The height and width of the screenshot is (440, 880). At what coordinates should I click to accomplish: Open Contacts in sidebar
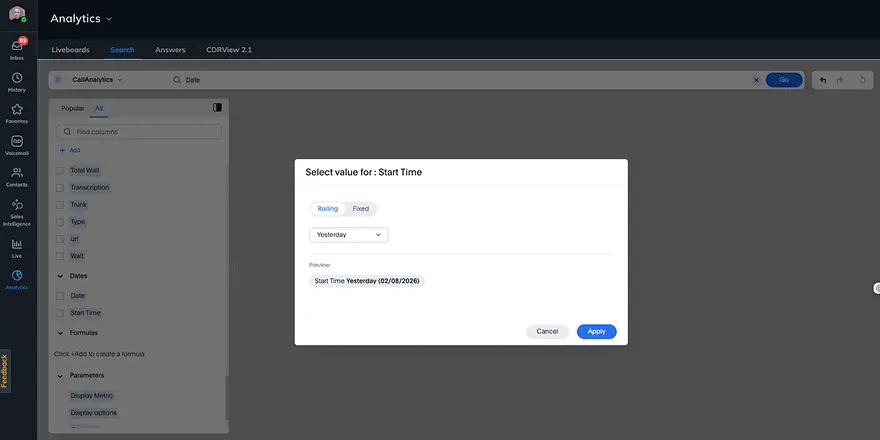pyautogui.click(x=17, y=176)
